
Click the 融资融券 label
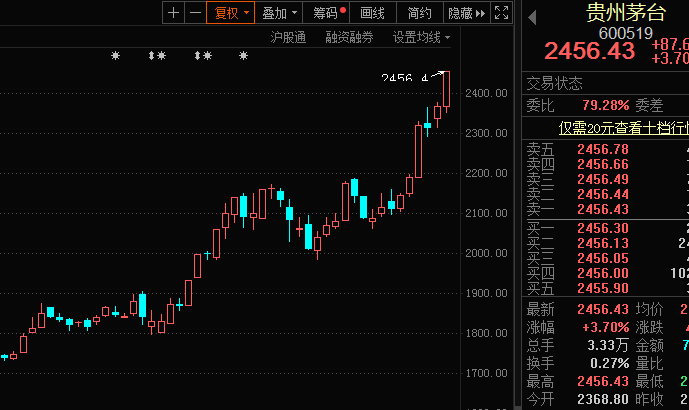[349, 37]
